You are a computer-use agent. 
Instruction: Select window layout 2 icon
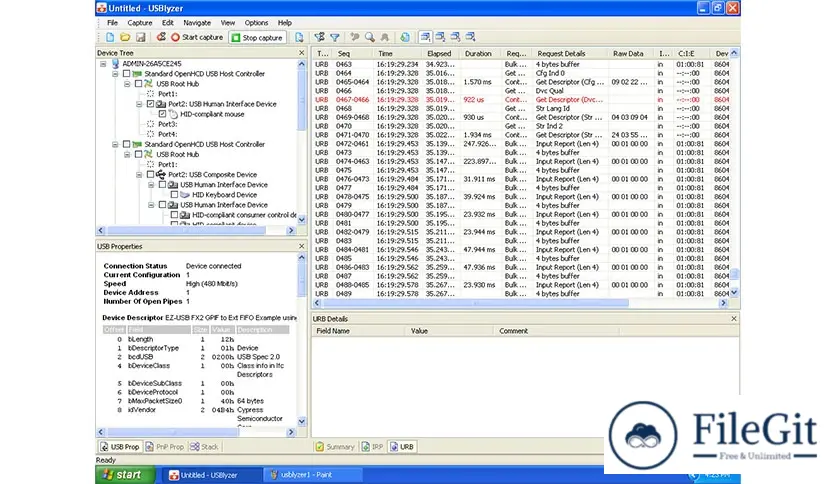click(440, 37)
